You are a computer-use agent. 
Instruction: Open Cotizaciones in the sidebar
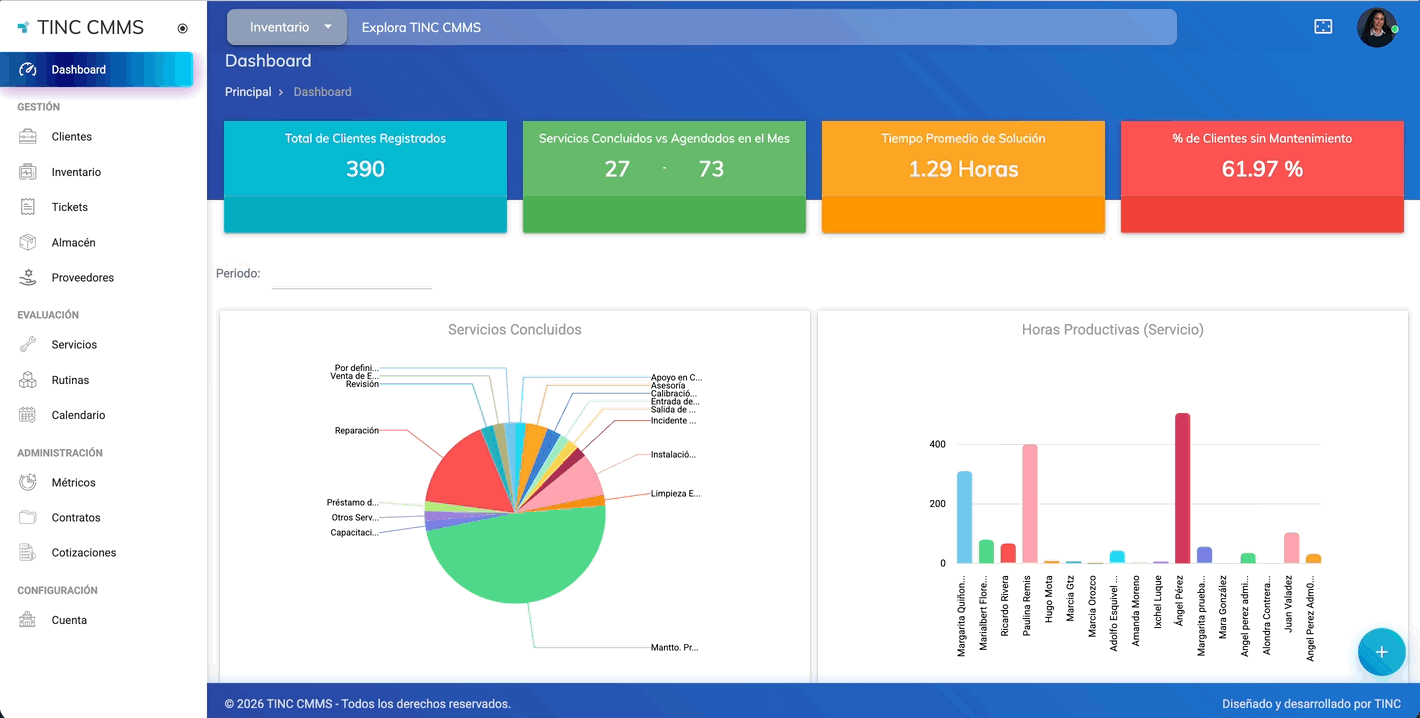click(83, 553)
